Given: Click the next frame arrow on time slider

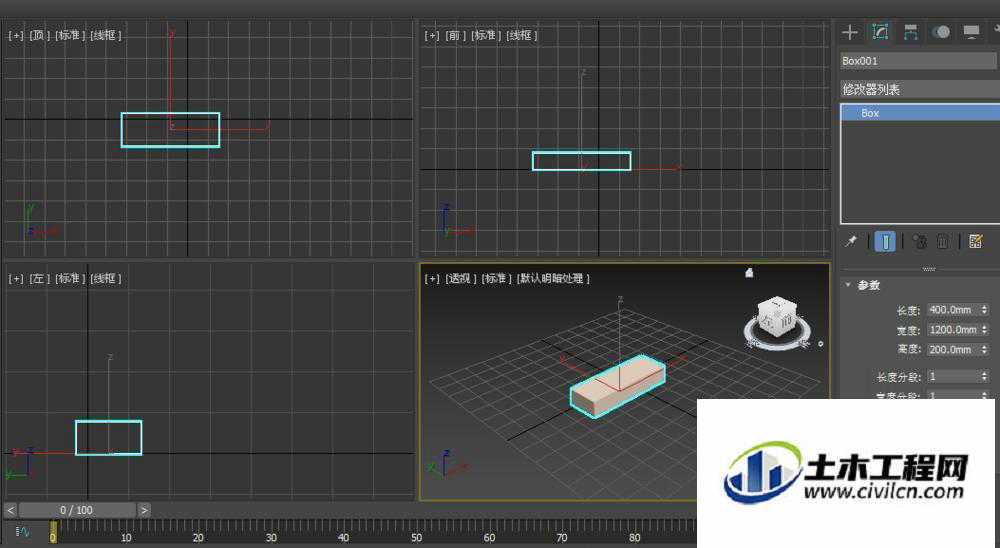Looking at the screenshot, I should [143, 510].
